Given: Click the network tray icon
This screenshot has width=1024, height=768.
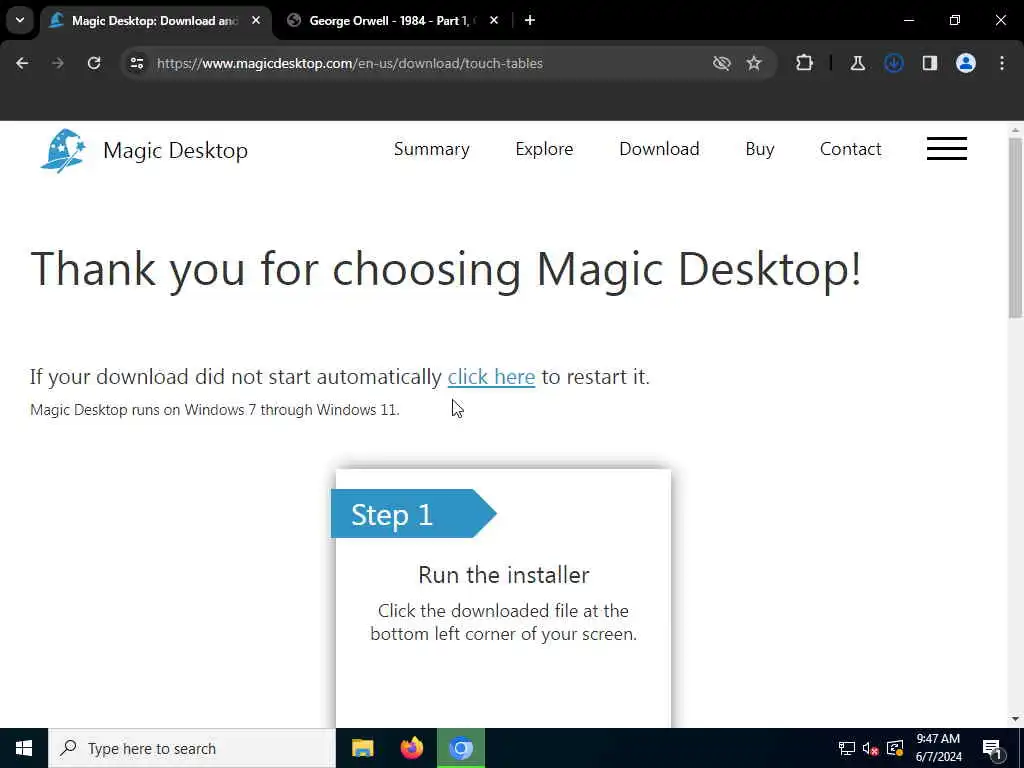Looking at the screenshot, I should click(x=847, y=748).
